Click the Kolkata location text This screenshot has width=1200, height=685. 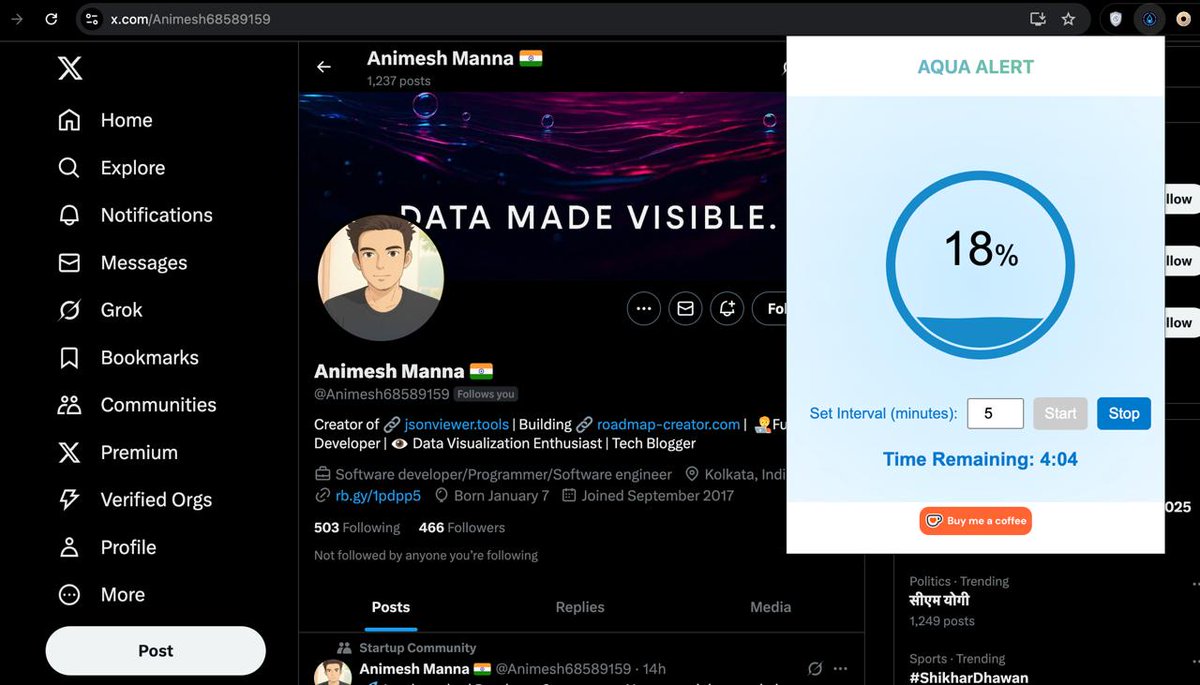(x=745, y=474)
